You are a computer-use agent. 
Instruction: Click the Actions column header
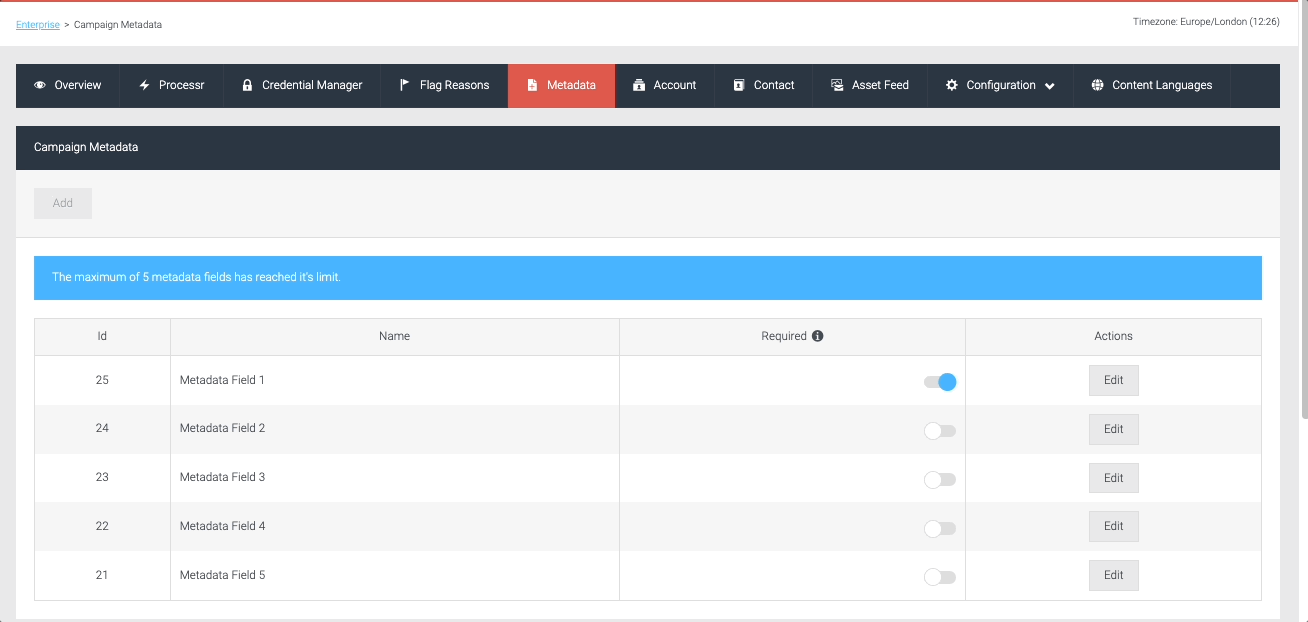click(x=1113, y=337)
